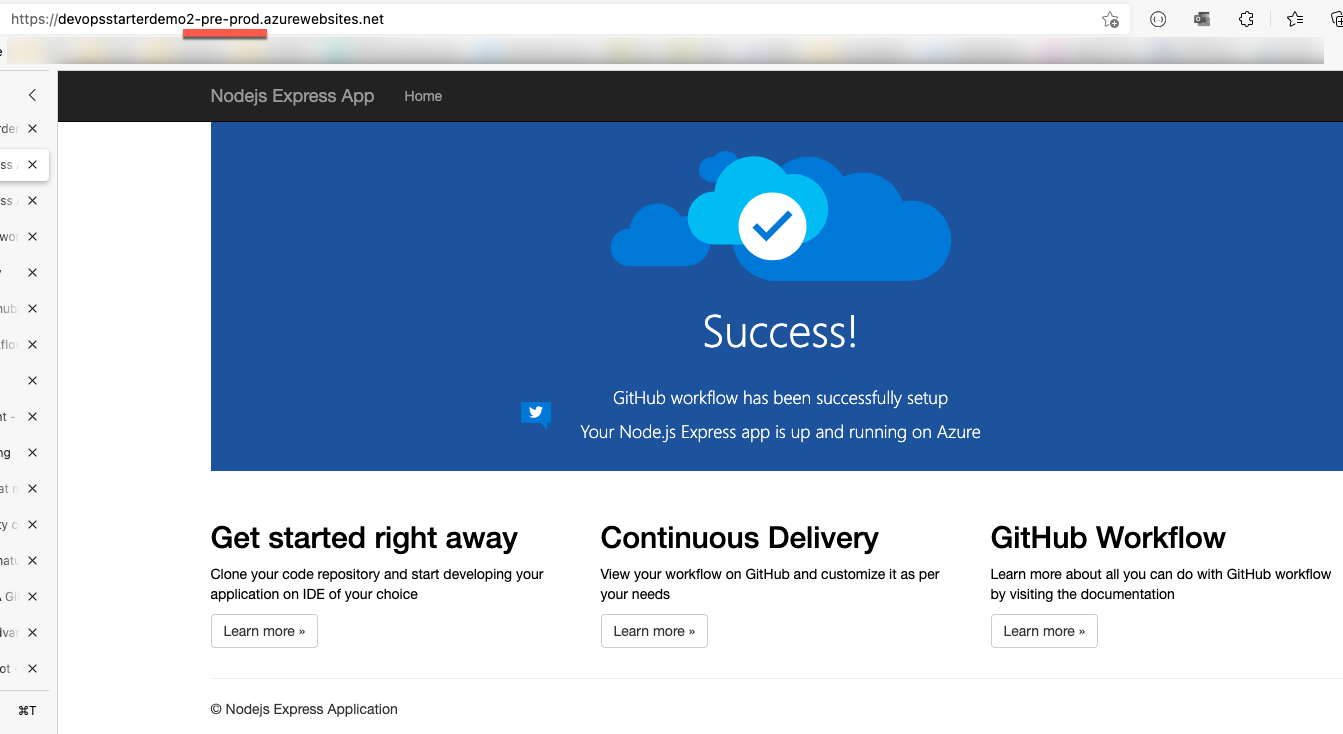The image size is (1343, 734).
Task: Click the browser address bar URL
Action: click(197, 19)
